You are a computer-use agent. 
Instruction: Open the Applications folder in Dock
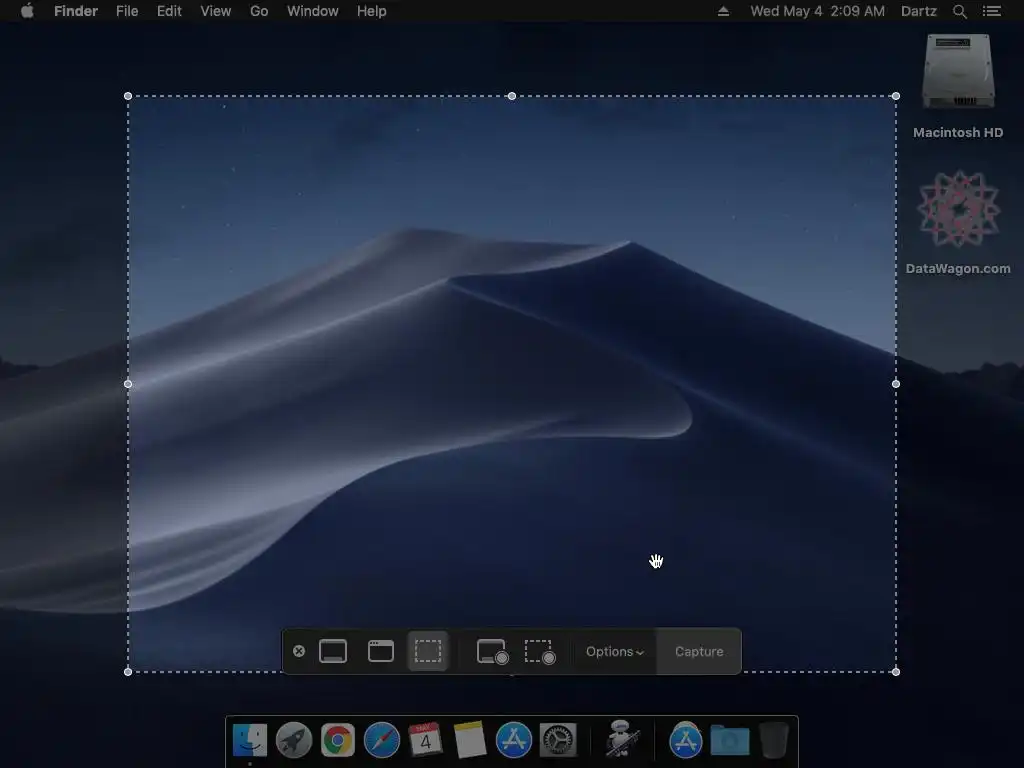[x=686, y=741]
